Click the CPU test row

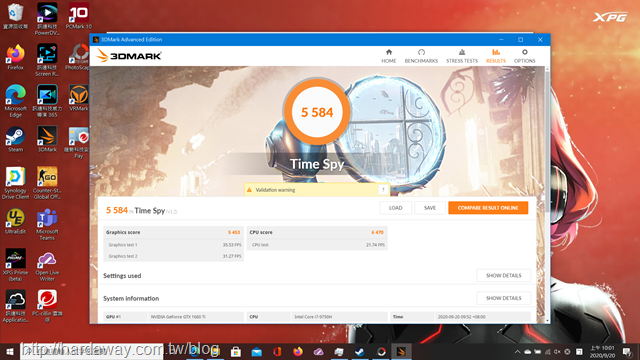tap(317, 245)
